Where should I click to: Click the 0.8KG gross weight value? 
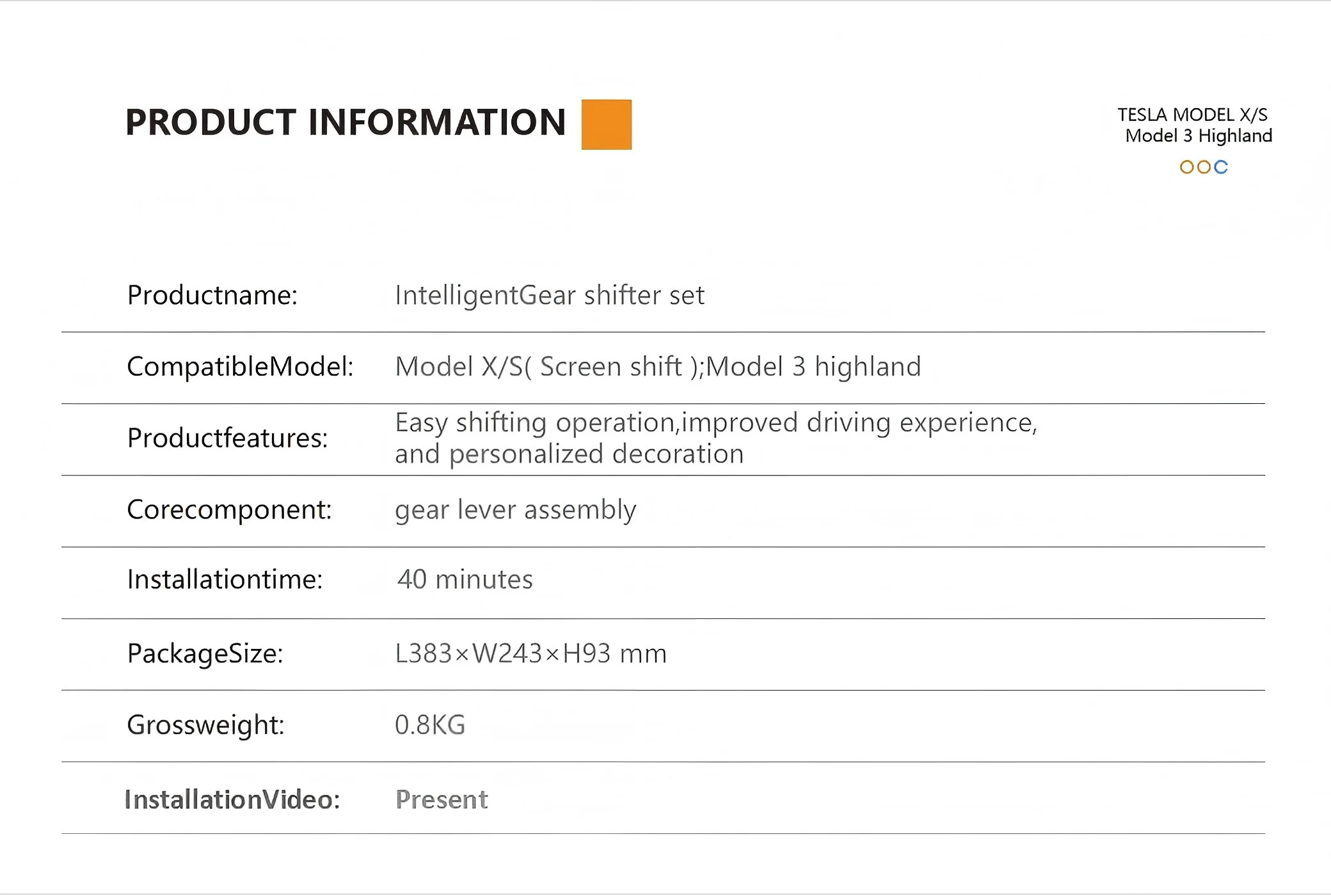(x=430, y=725)
